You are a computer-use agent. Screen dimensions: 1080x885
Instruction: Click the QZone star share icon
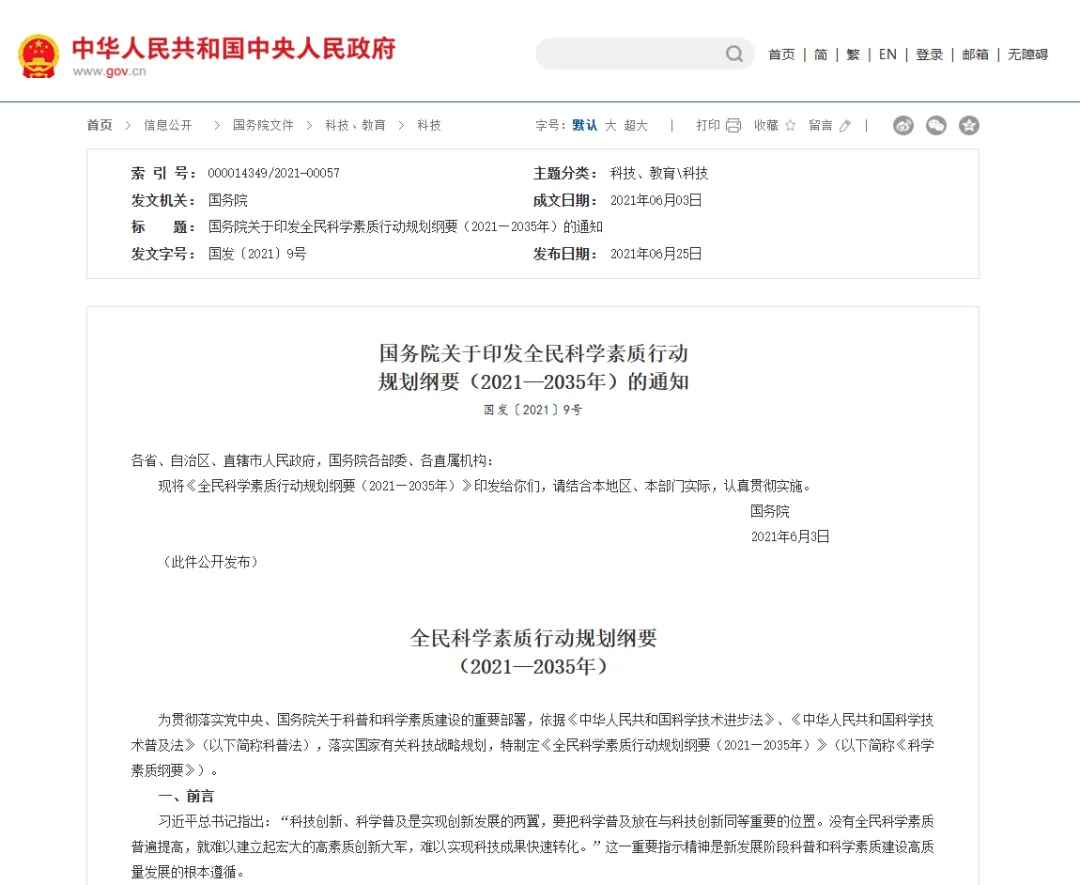[x=968, y=125]
